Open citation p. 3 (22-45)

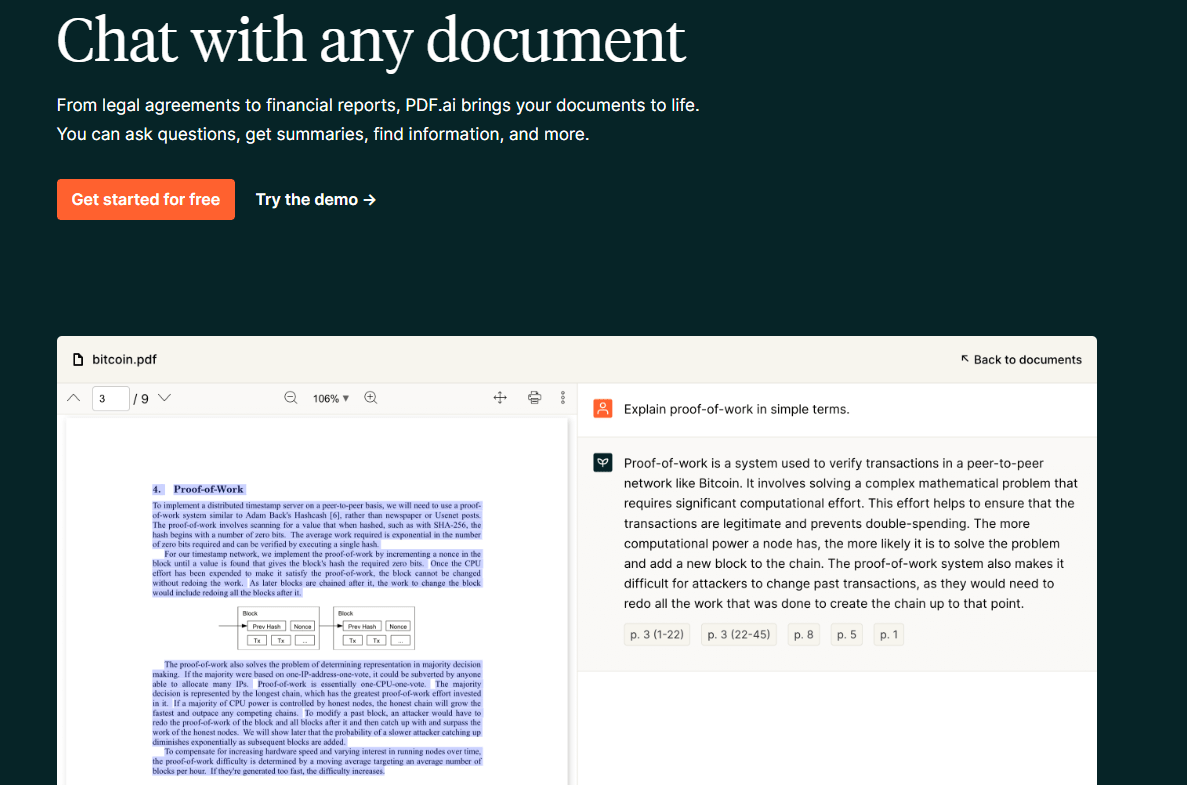click(739, 634)
